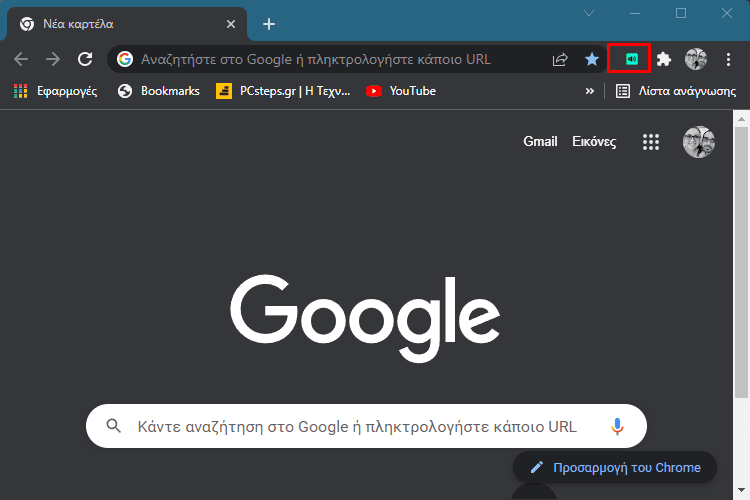Open Εφαρμογές apps shortcut
The height and width of the screenshot is (500, 750).
click(55, 91)
